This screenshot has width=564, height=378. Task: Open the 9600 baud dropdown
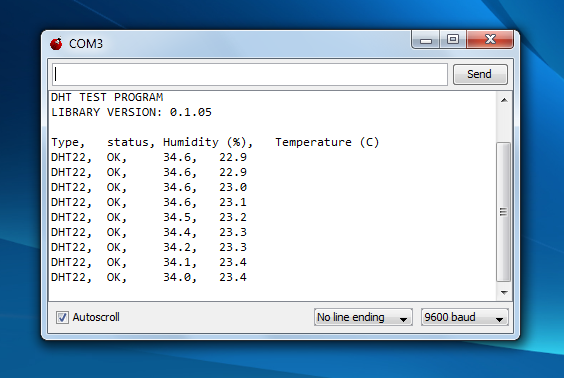click(465, 317)
